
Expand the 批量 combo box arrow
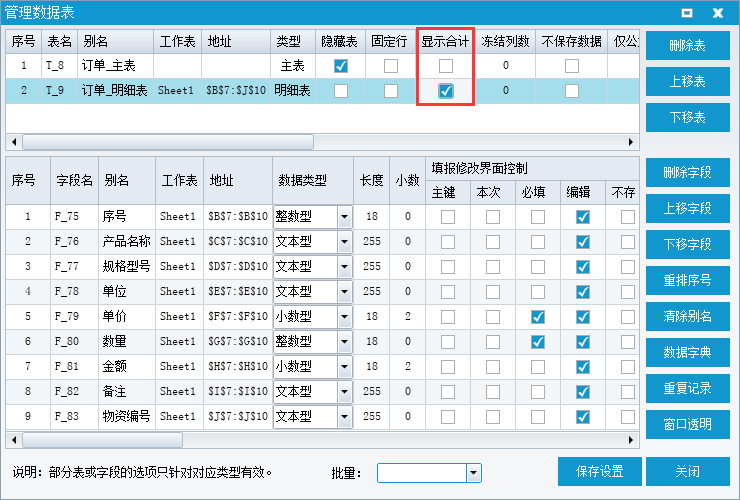pos(473,473)
